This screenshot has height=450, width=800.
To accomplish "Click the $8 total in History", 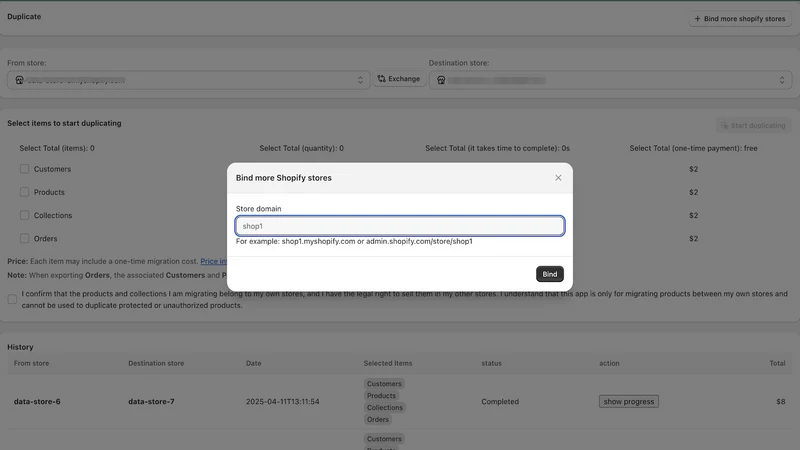I will [x=781, y=402].
